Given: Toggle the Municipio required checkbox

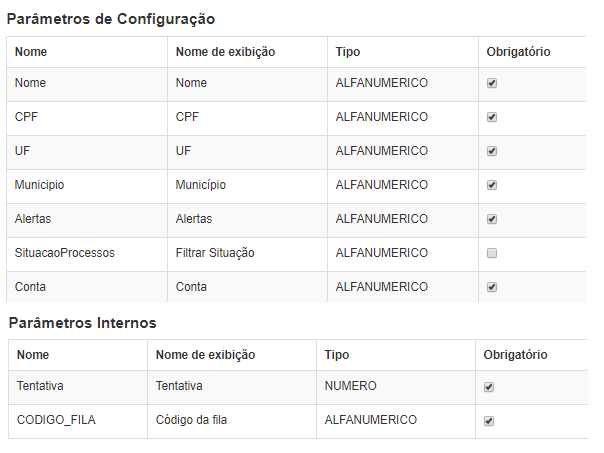Looking at the screenshot, I should point(492,185).
